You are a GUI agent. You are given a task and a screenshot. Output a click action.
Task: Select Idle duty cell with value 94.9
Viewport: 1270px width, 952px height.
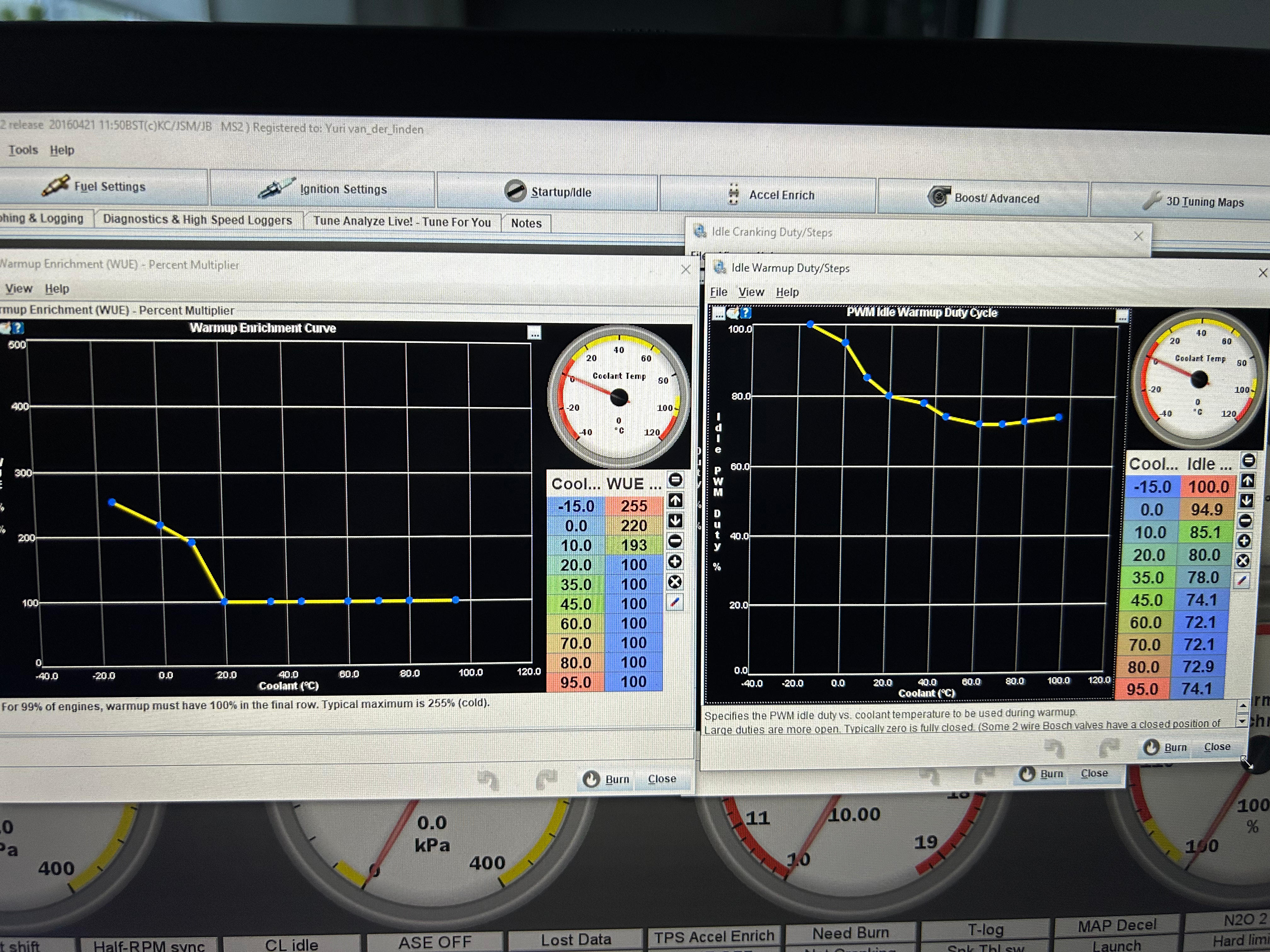[1206, 510]
